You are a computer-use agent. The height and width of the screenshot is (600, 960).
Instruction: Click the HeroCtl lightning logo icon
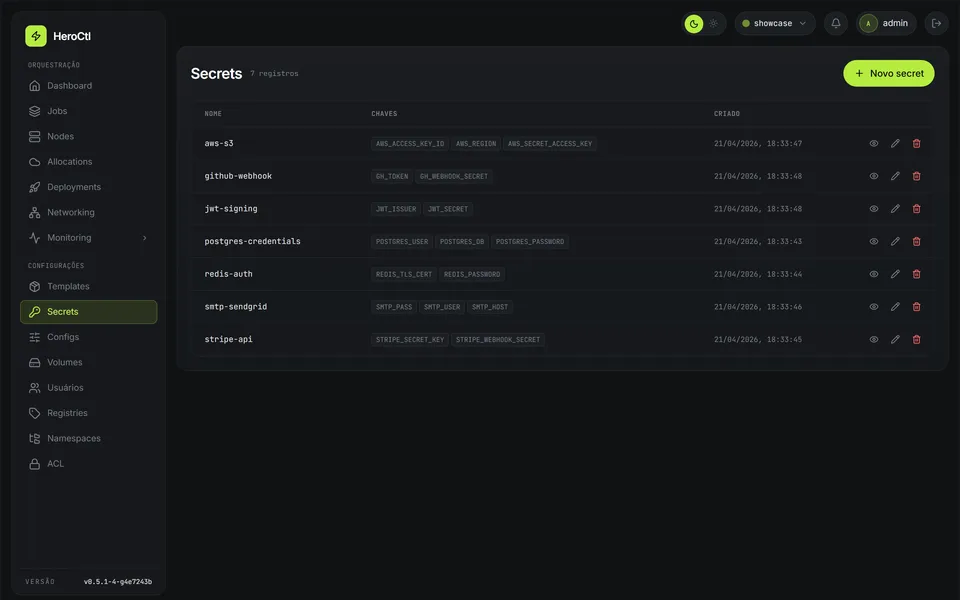click(36, 36)
